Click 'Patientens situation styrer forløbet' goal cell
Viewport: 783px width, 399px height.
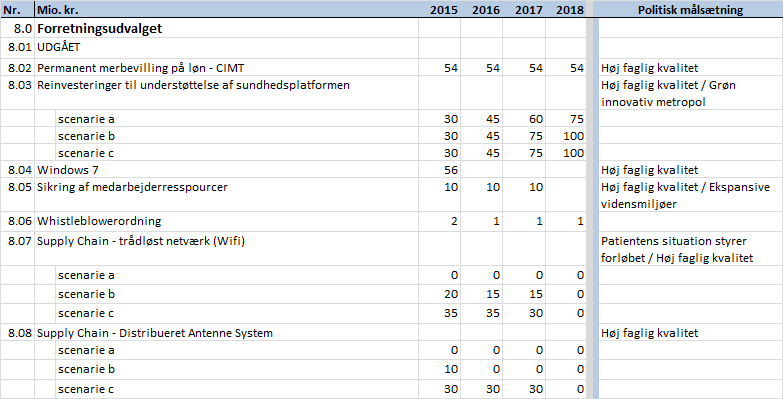coord(691,249)
